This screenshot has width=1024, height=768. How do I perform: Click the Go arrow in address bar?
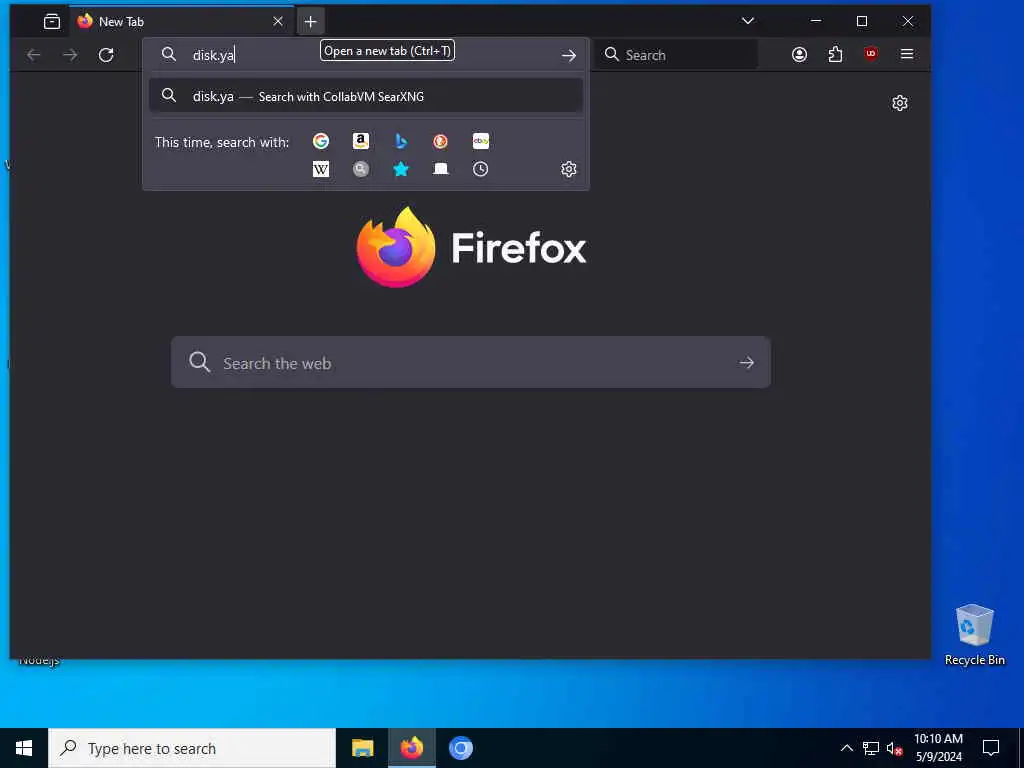[569, 55]
